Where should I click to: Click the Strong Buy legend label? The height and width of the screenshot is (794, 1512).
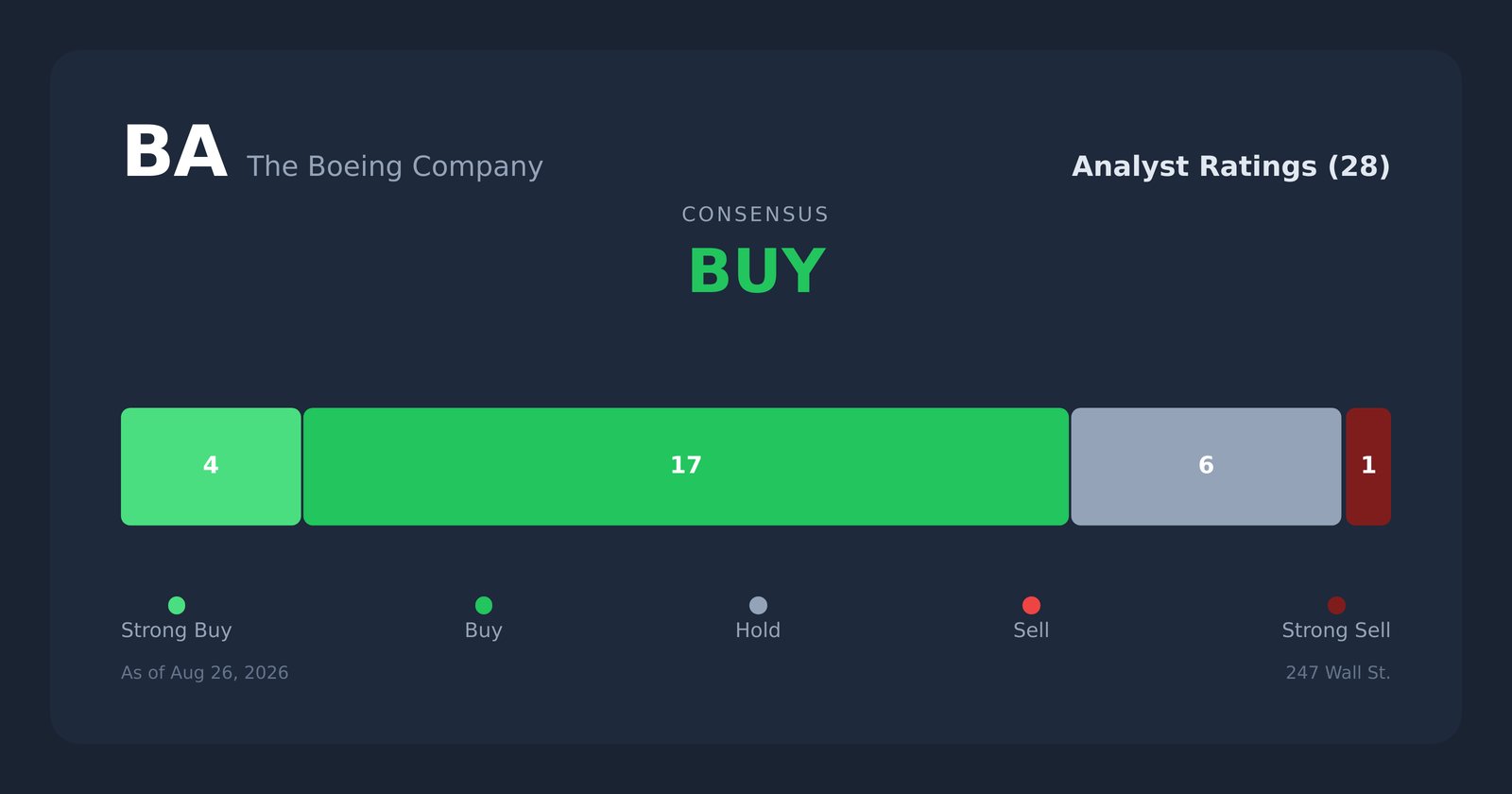point(177,630)
